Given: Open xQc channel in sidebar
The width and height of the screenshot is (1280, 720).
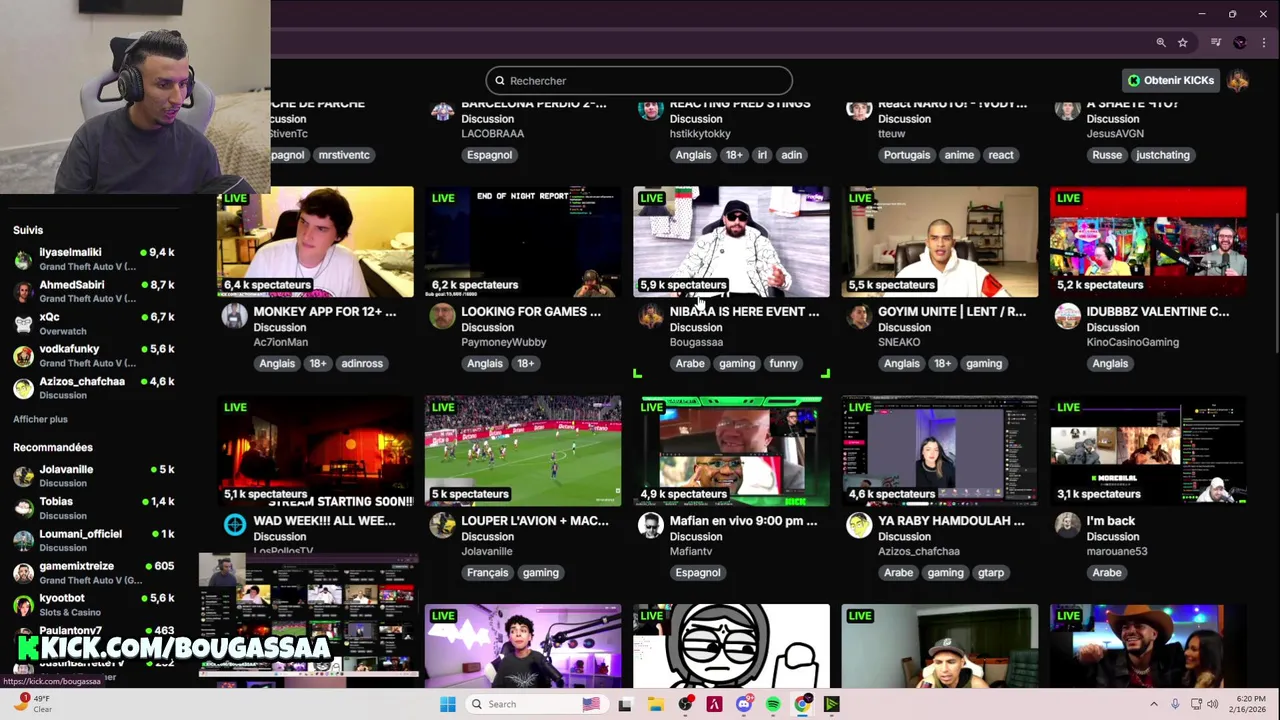Looking at the screenshot, I should pyautogui.click(x=94, y=323).
